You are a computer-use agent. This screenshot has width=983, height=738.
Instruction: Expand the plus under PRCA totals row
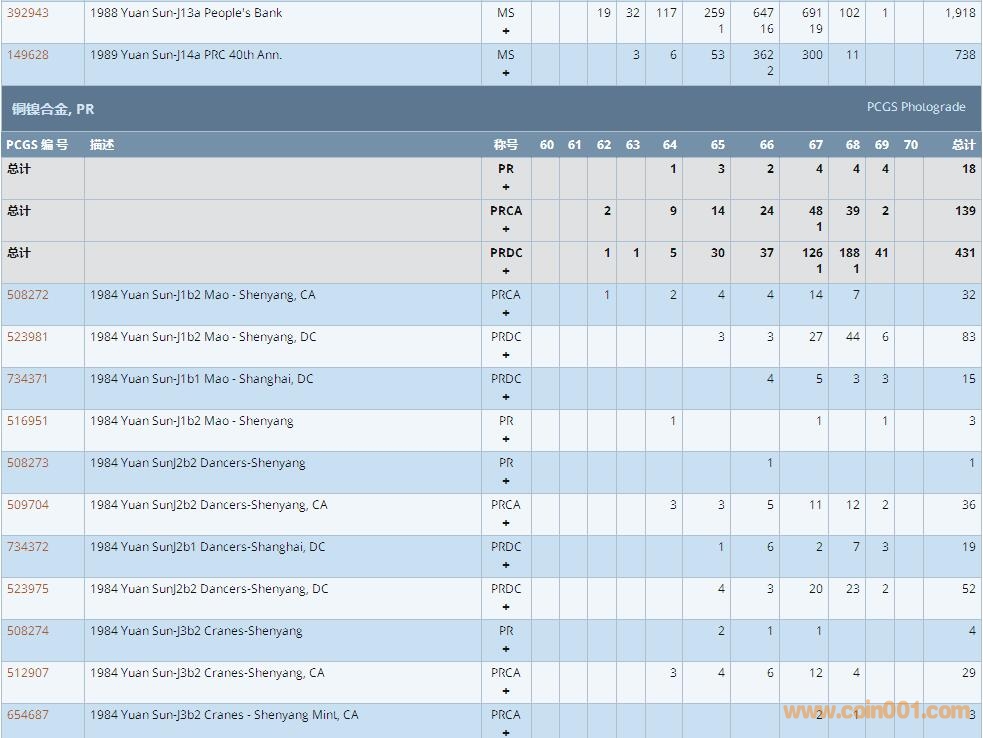coord(506,229)
